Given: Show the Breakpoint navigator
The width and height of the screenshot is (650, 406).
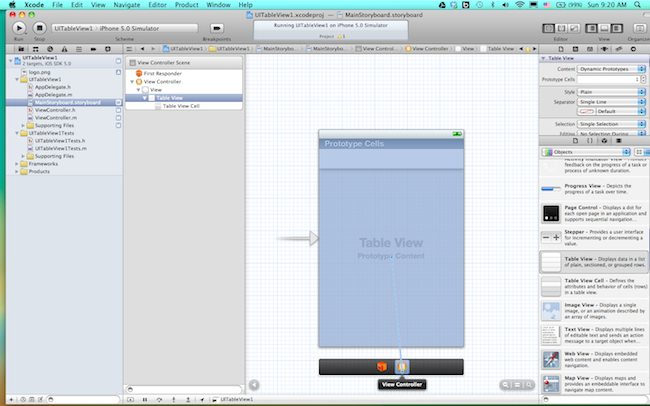Looking at the screenshot, I should (93, 49).
